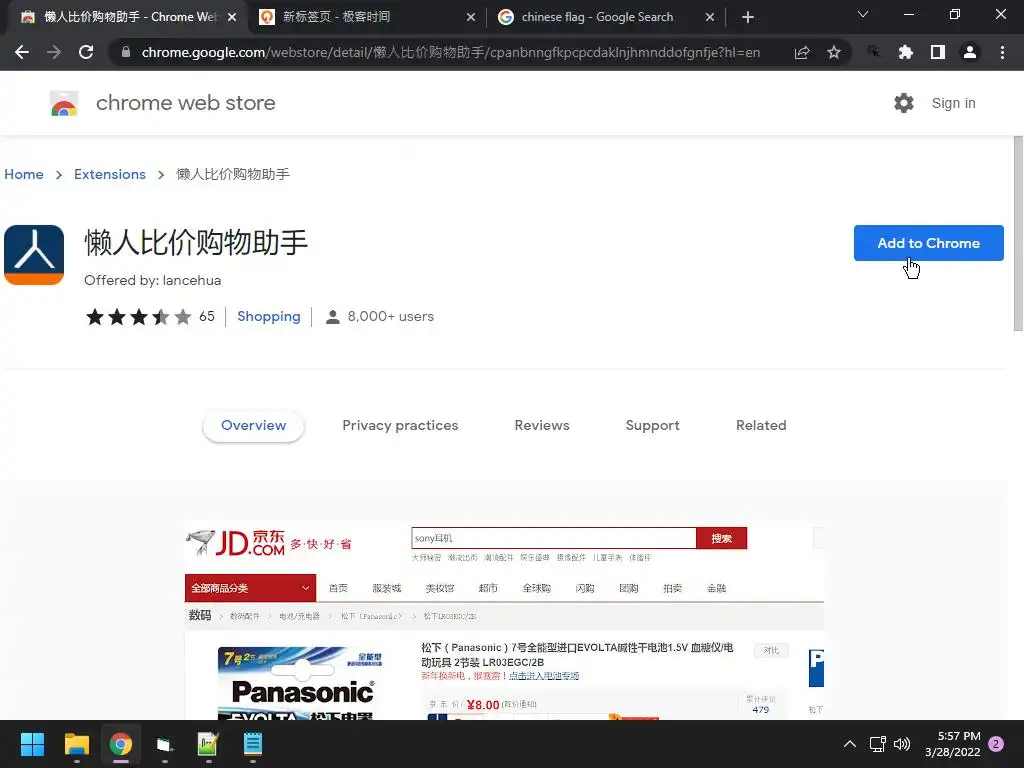Click the JD.com screenshot preview image
This screenshot has height=768, width=1024.
pyautogui.click(x=504, y=620)
